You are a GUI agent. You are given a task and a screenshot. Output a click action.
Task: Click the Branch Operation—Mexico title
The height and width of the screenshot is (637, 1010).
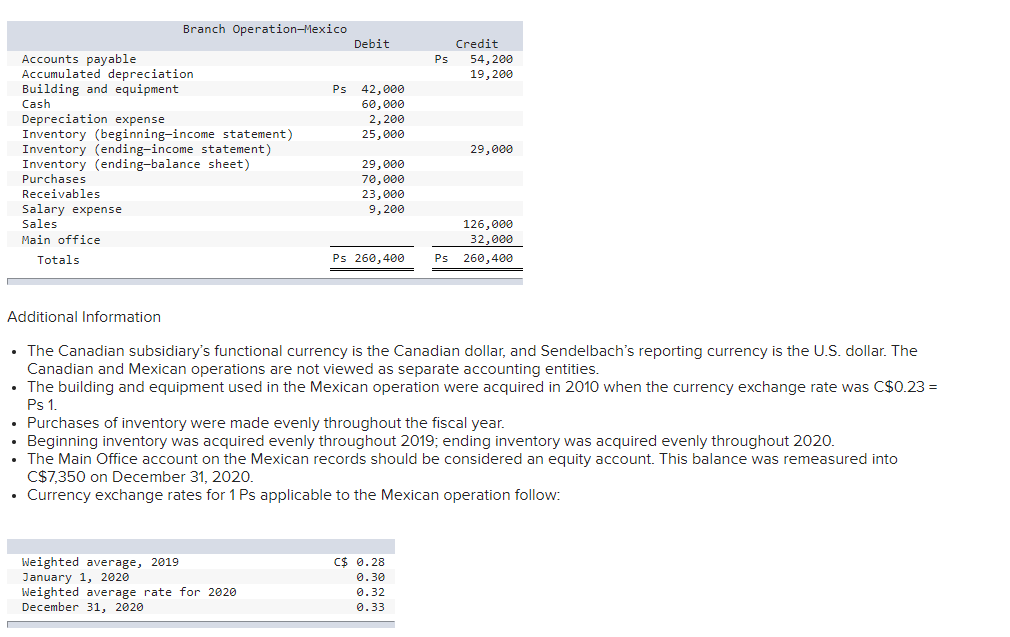pos(265,28)
